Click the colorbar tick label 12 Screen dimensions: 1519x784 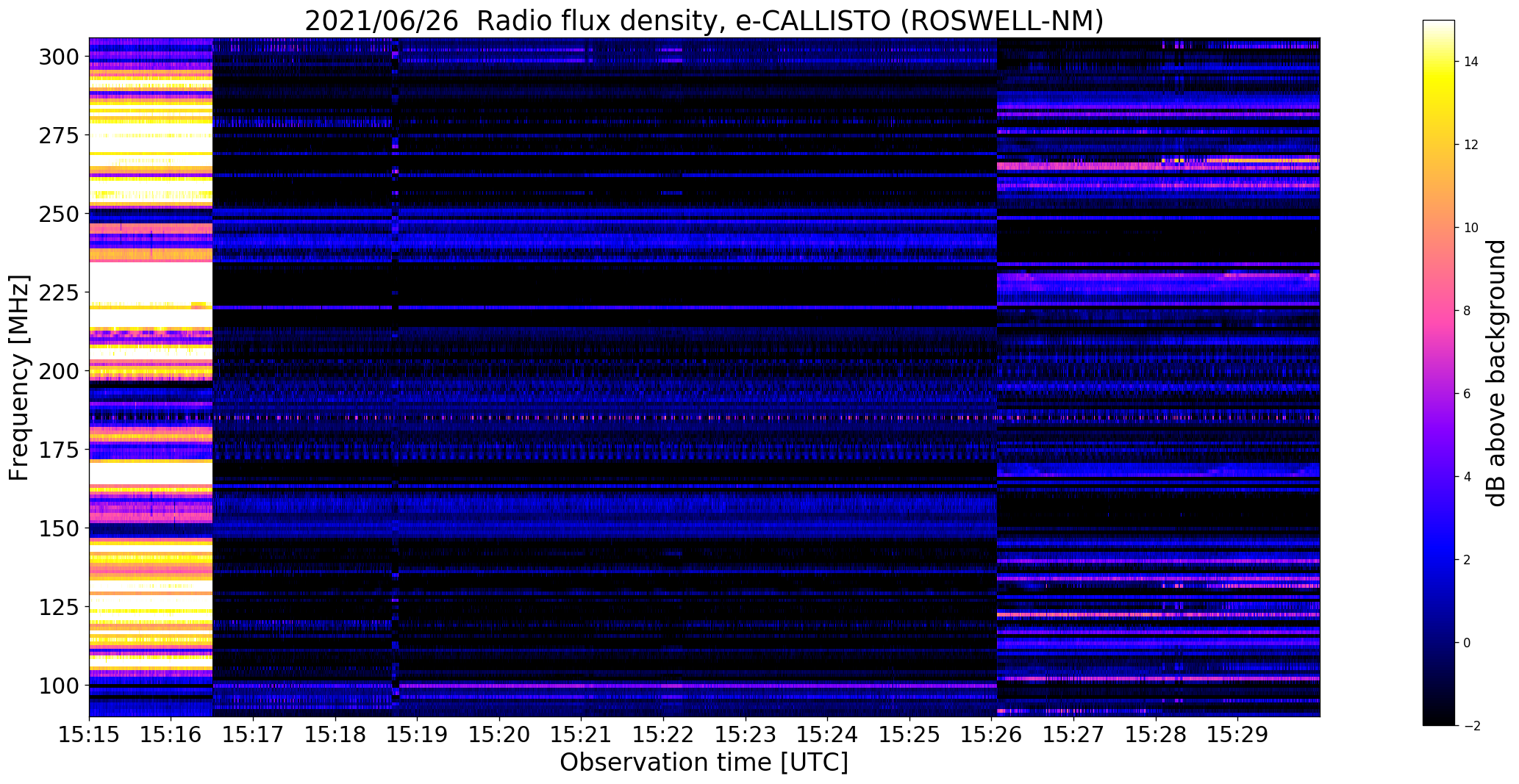pyautogui.click(x=1471, y=145)
